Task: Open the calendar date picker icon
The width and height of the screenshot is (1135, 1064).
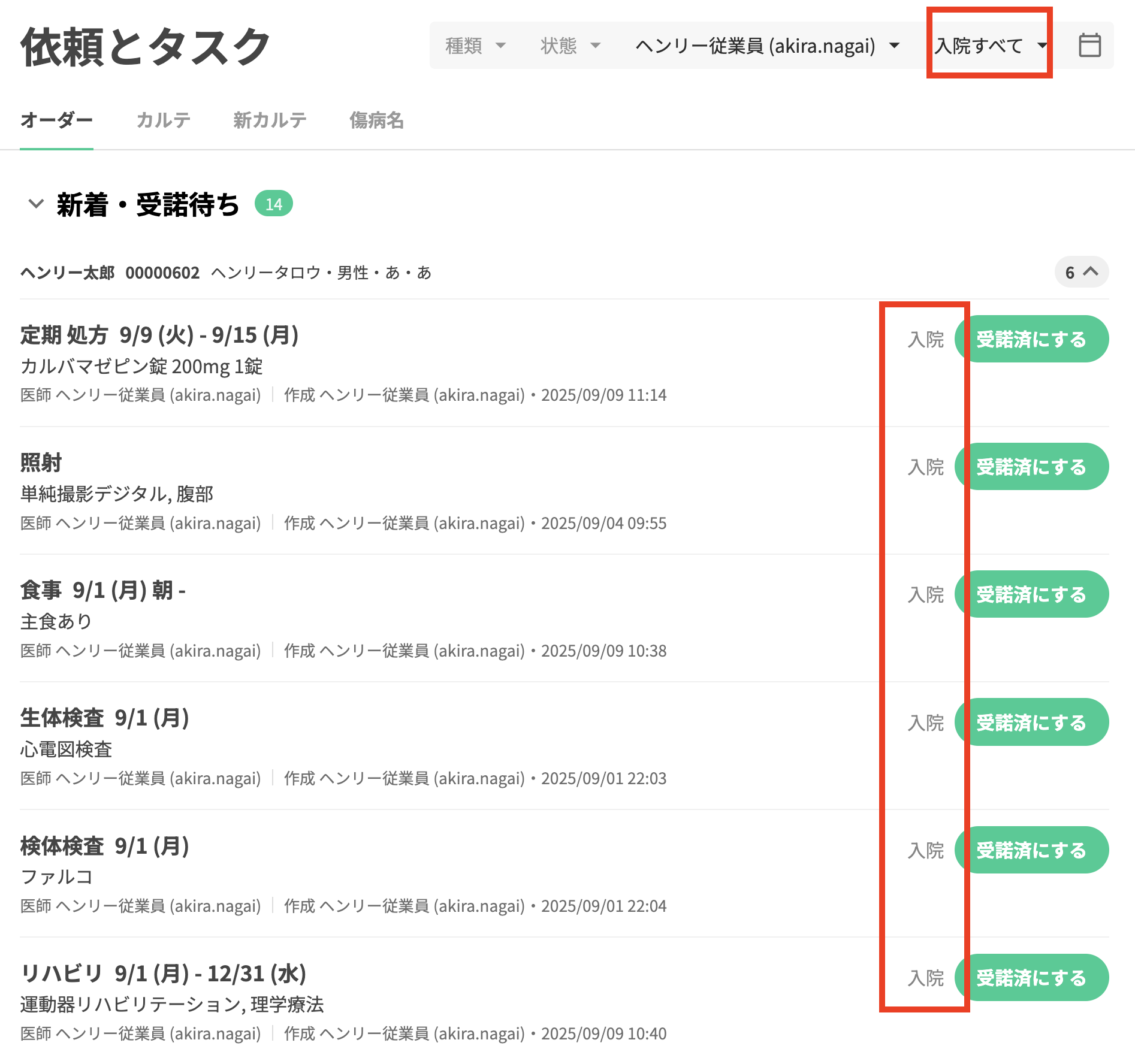Action: [x=1089, y=46]
